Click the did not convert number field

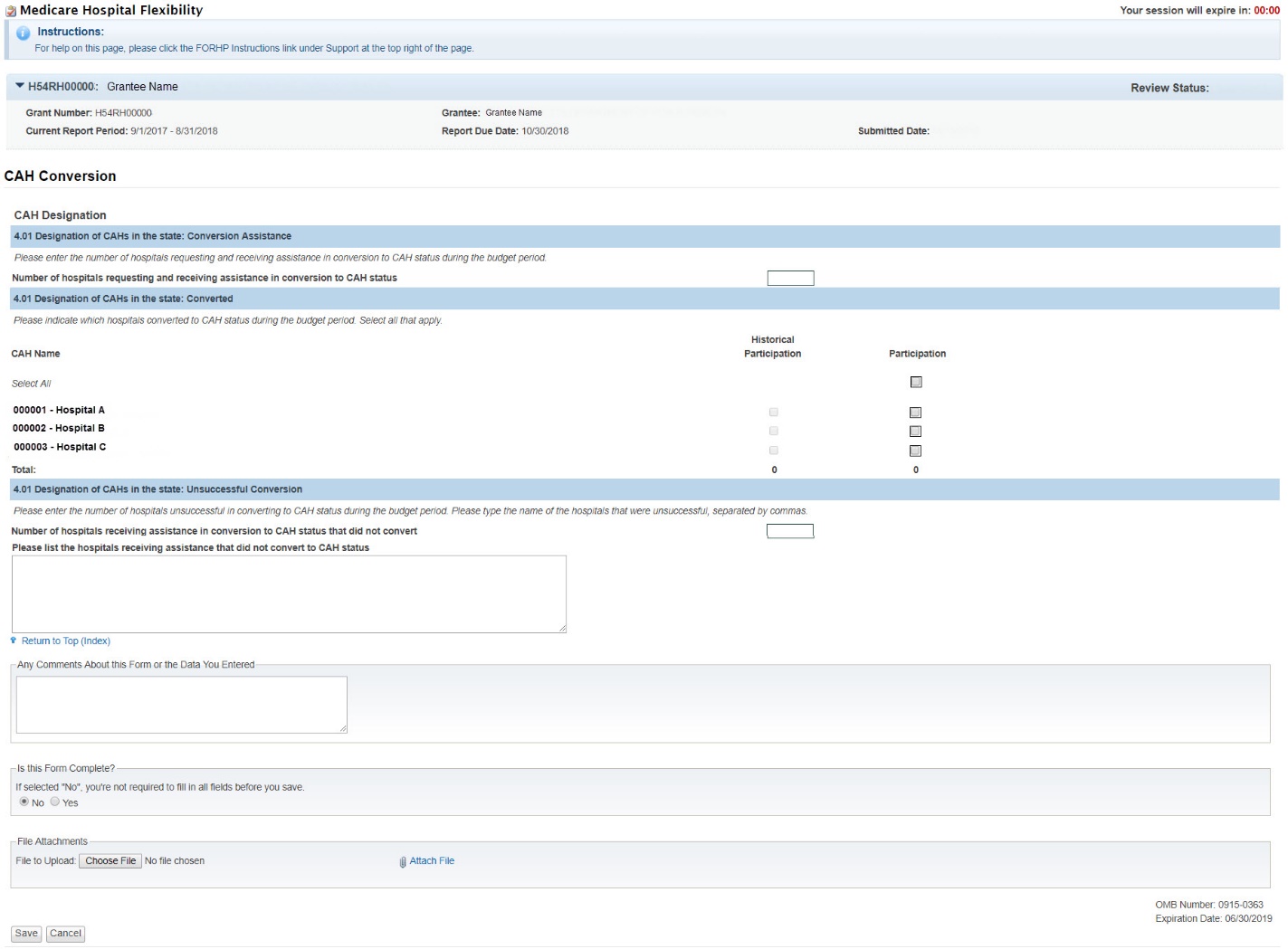[789, 531]
